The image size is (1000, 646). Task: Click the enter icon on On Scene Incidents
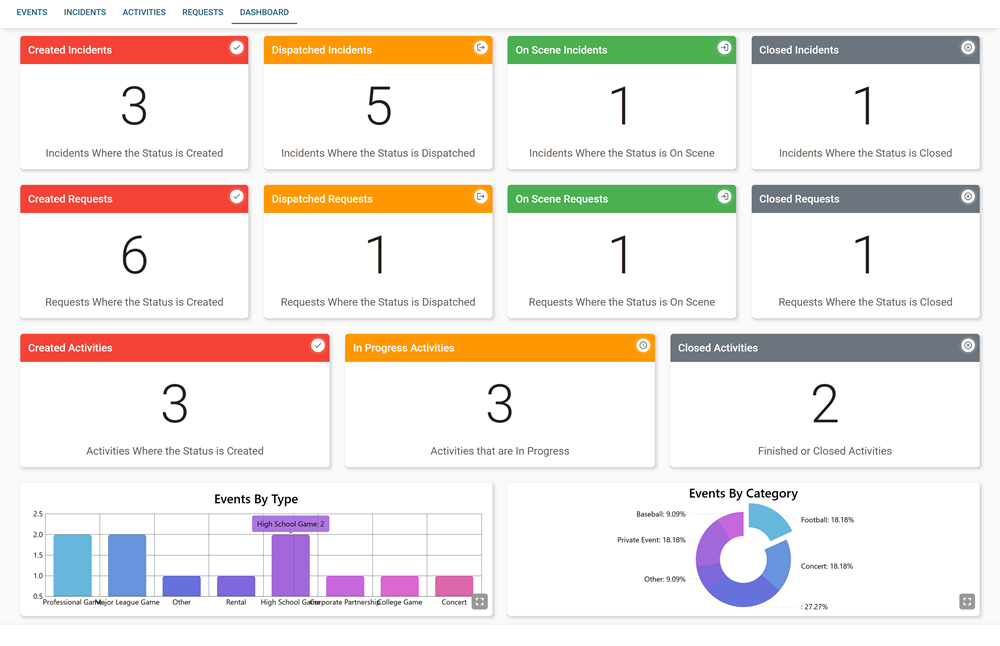tap(724, 48)
